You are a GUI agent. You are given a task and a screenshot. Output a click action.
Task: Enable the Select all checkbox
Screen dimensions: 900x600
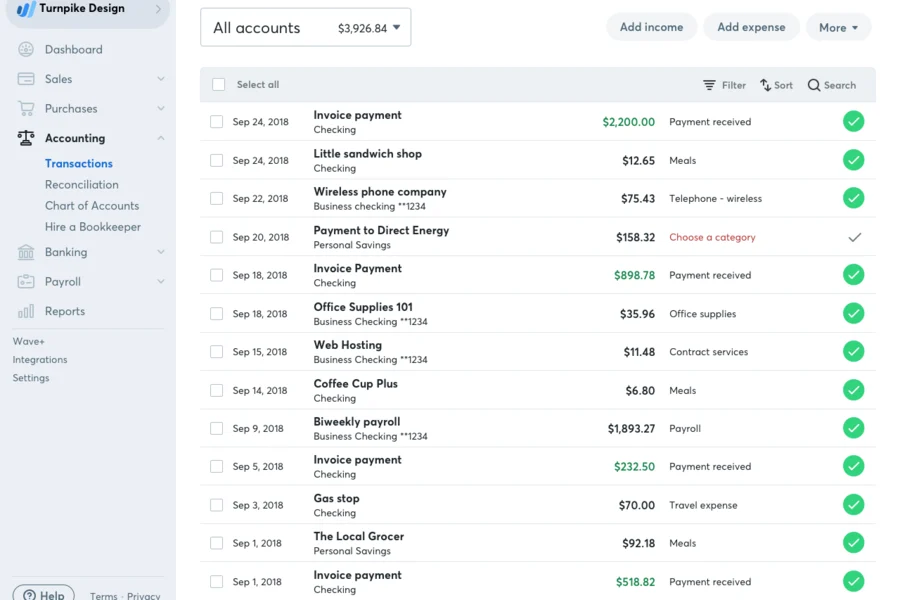[218, 85]
